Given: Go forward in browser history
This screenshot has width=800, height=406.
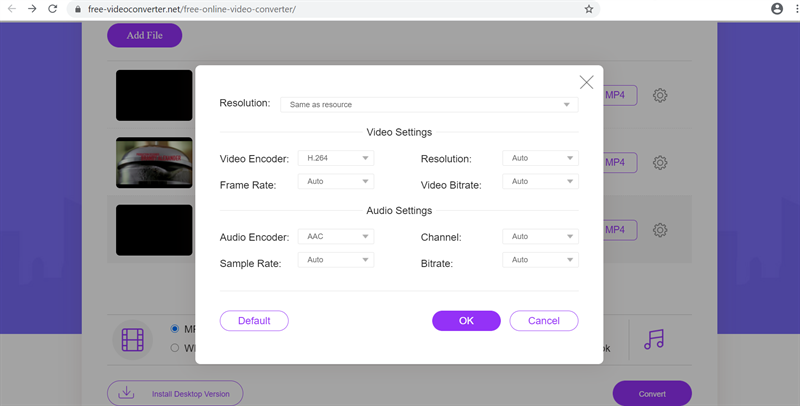Looking at the screenshot, I should (32, 9).
